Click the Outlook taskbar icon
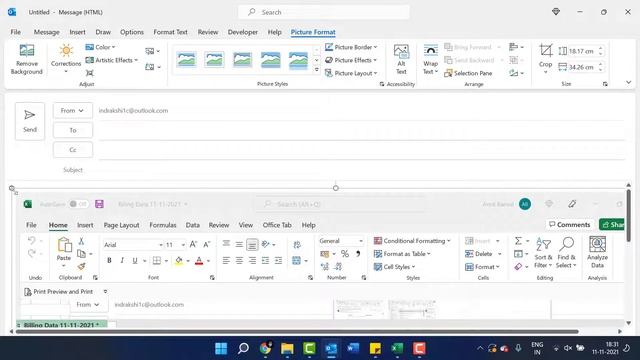 tap(331, 349)
